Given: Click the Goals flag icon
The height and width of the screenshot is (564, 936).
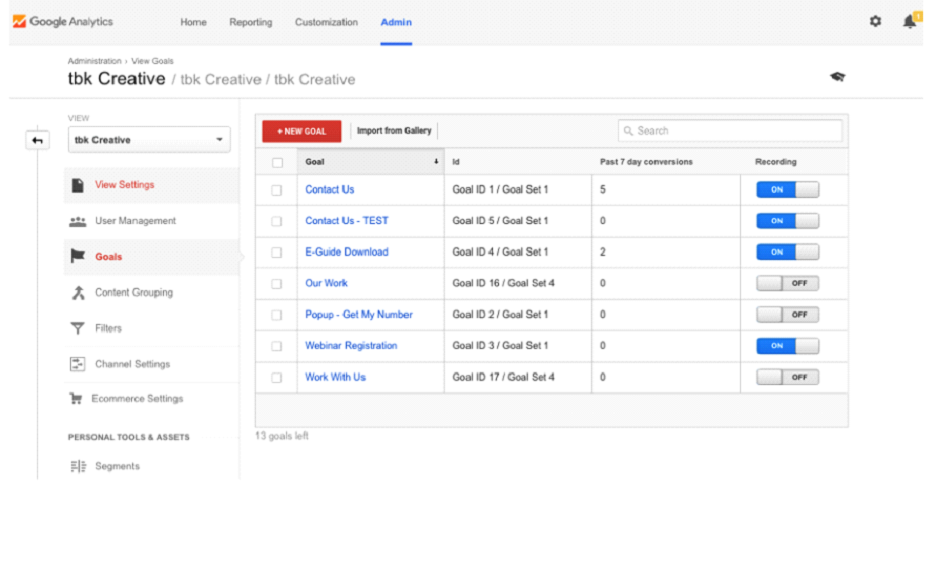Looking at the screenshot, I should pos(78,256).
